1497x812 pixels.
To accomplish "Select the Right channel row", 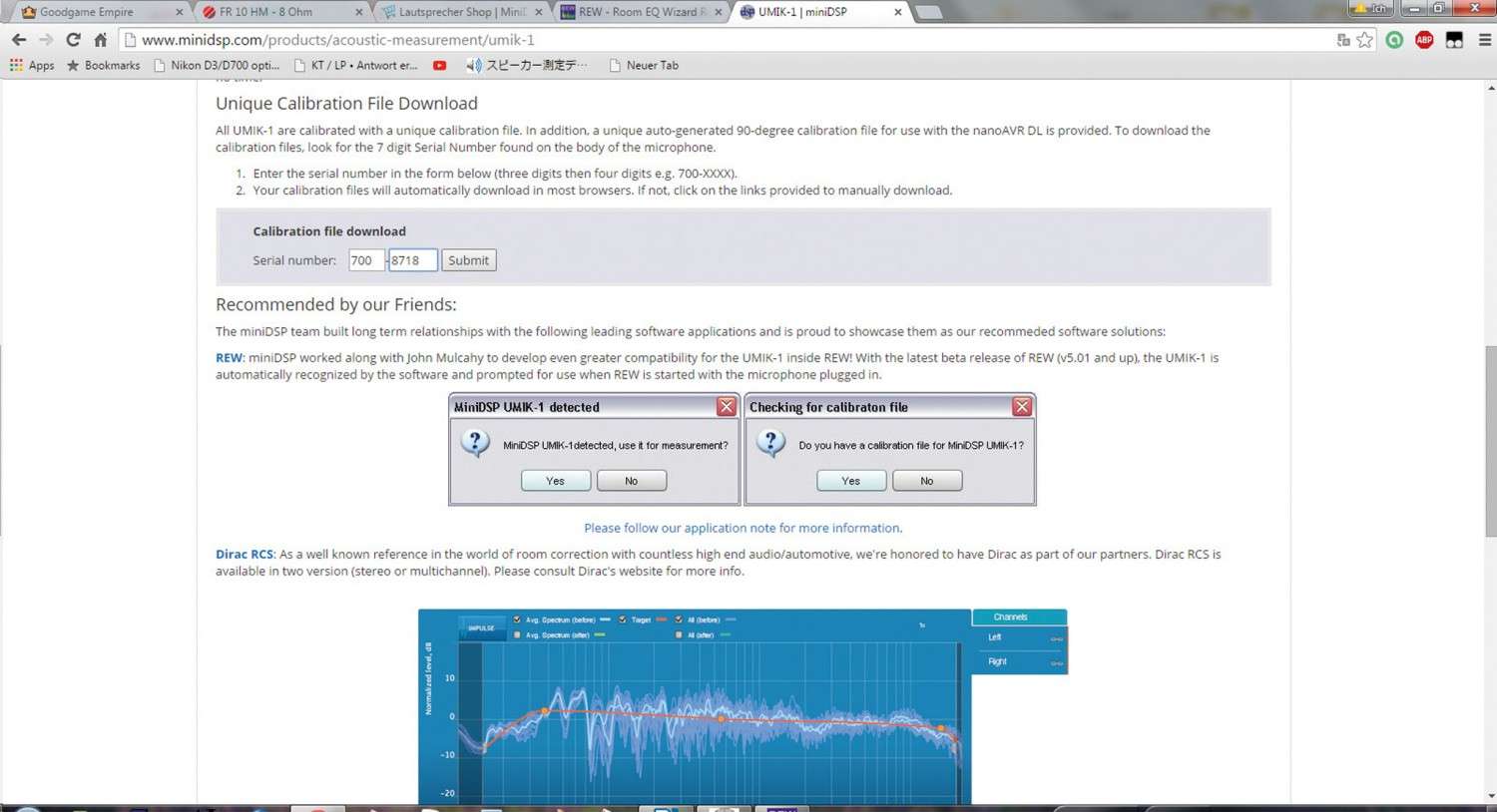I will tap(1019, 661).
